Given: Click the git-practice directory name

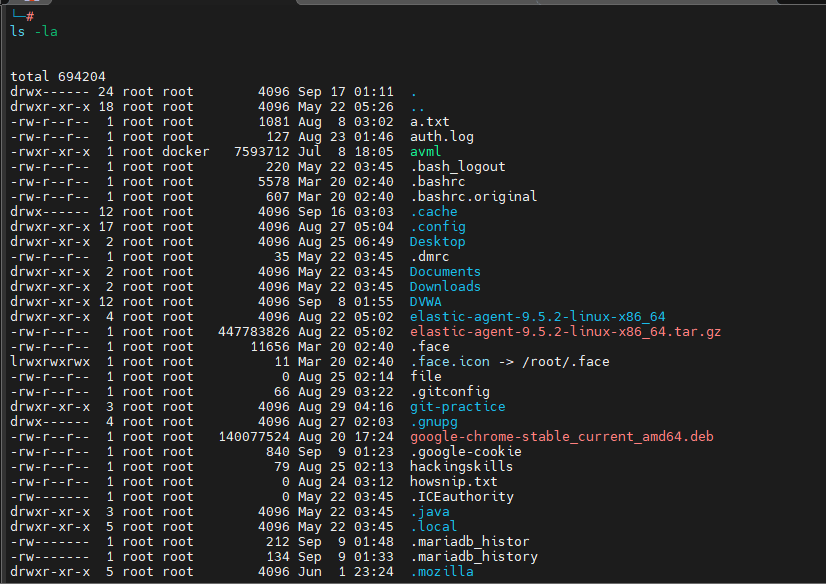Looking at the screenshot, I should pyautogui.click(x=457, y=407).
